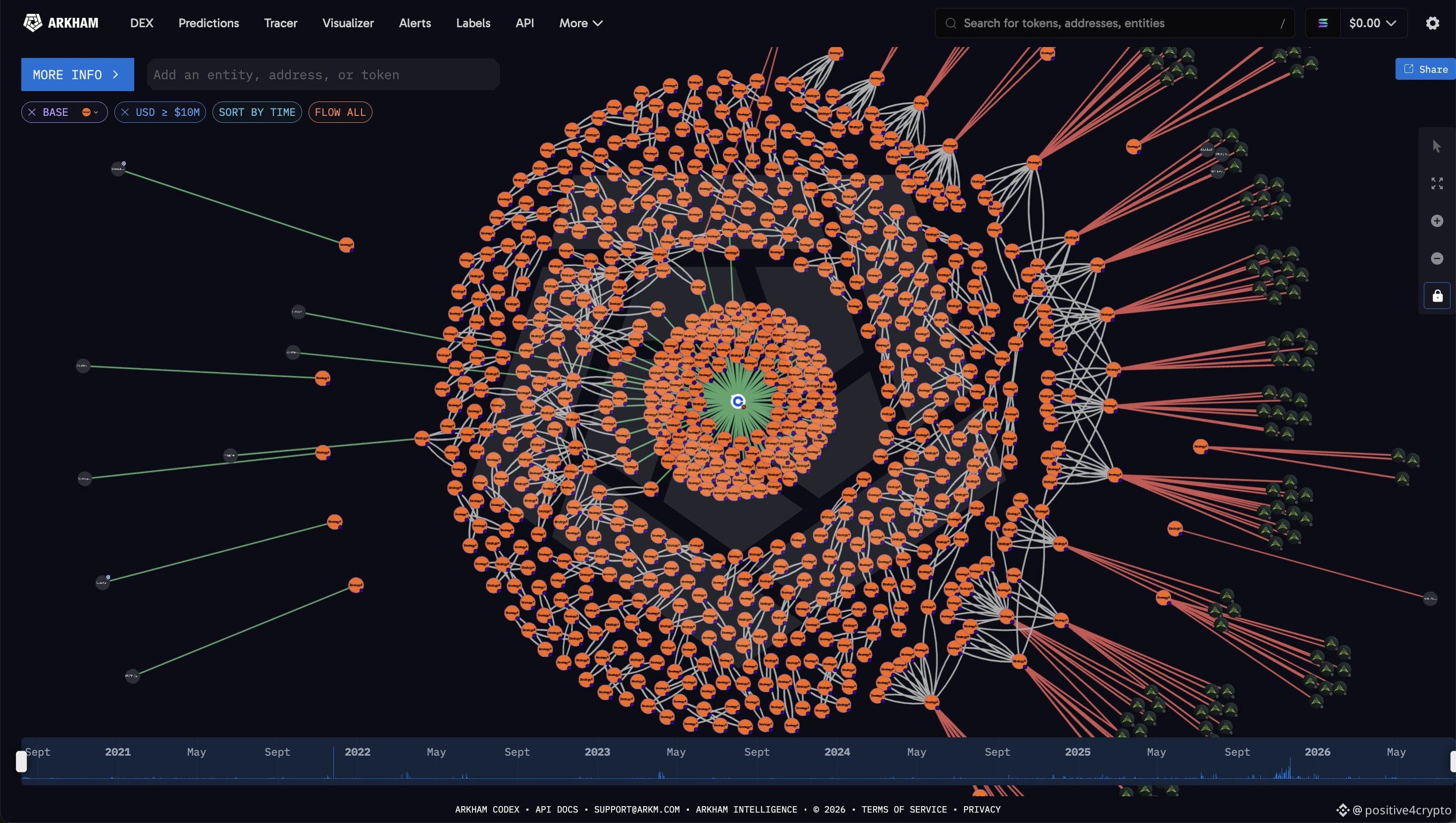Click the 2023 timeline label
Image resolution: width=1456 pixels, height=823 pixels.
[597, 752]
